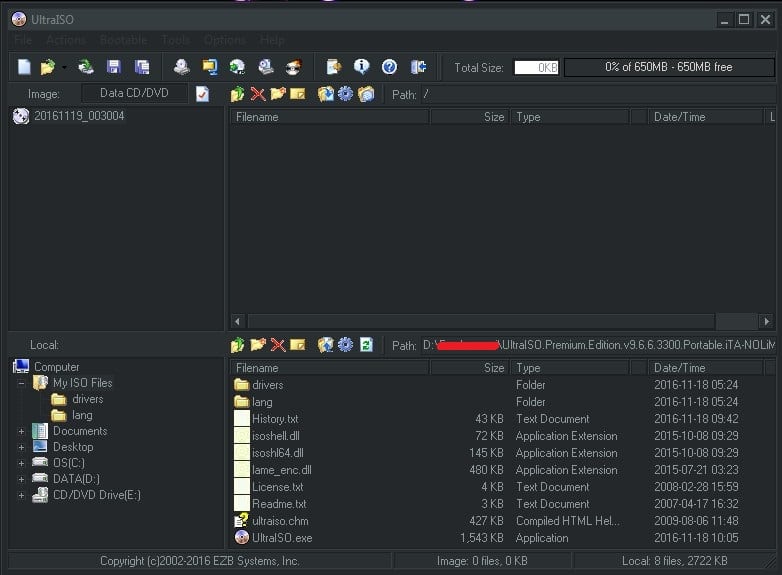The height and width of the screenshot is (575, 782).
Task: Click right arrow of image pane horizontal scrollbar
Action: click(x=767, y=322)
